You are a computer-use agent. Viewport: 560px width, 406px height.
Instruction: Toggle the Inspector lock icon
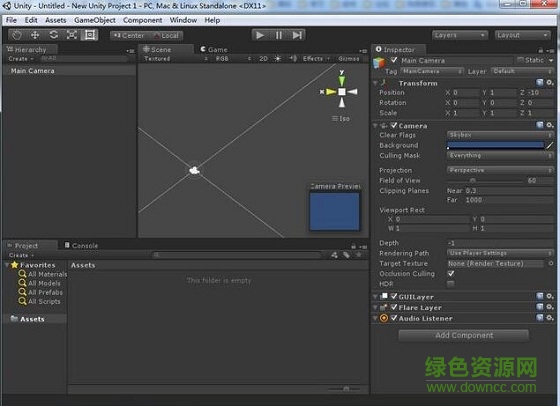tap(541, 50)
